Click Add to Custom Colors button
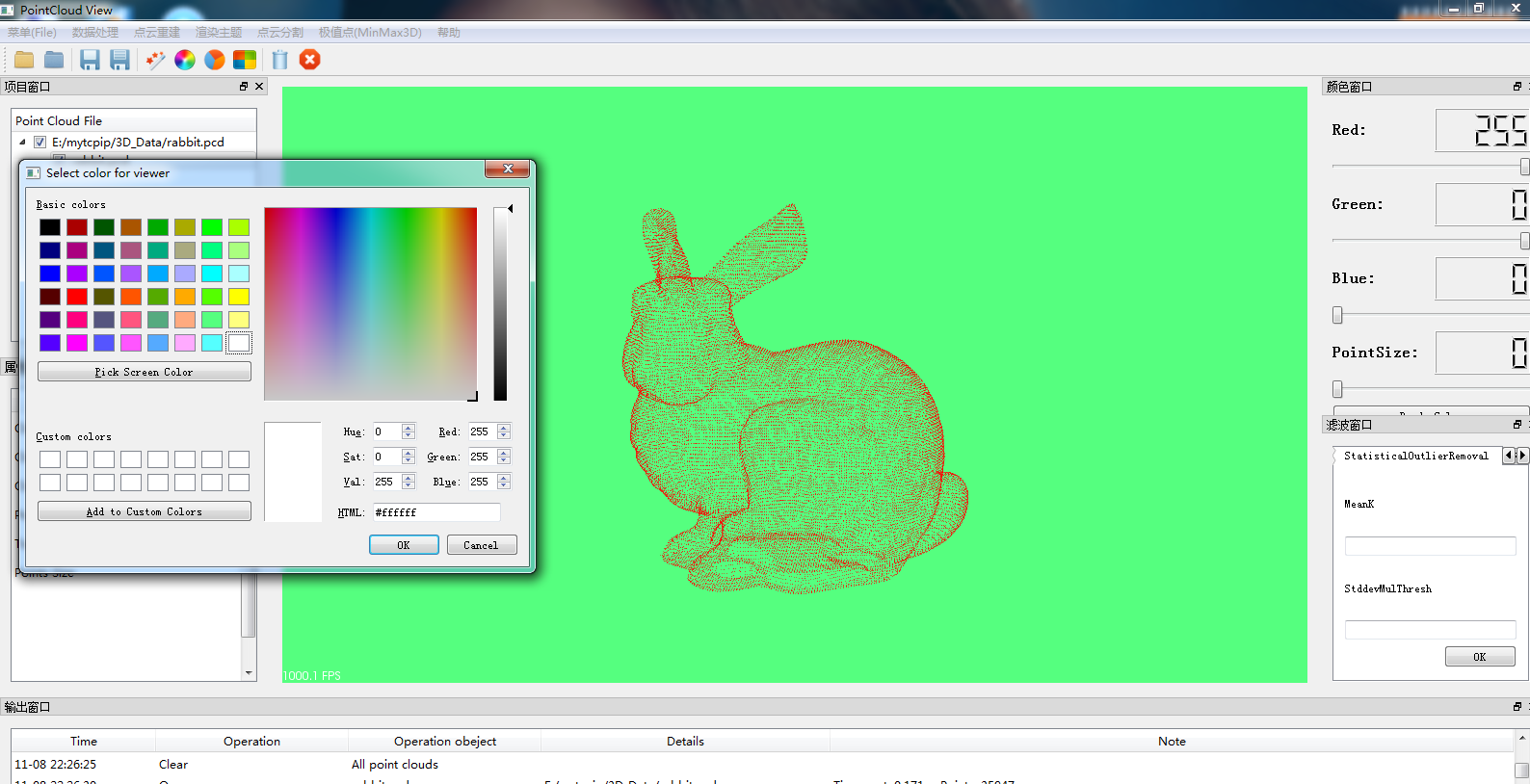The image size is (1530, 784). [x=145, y=511]
